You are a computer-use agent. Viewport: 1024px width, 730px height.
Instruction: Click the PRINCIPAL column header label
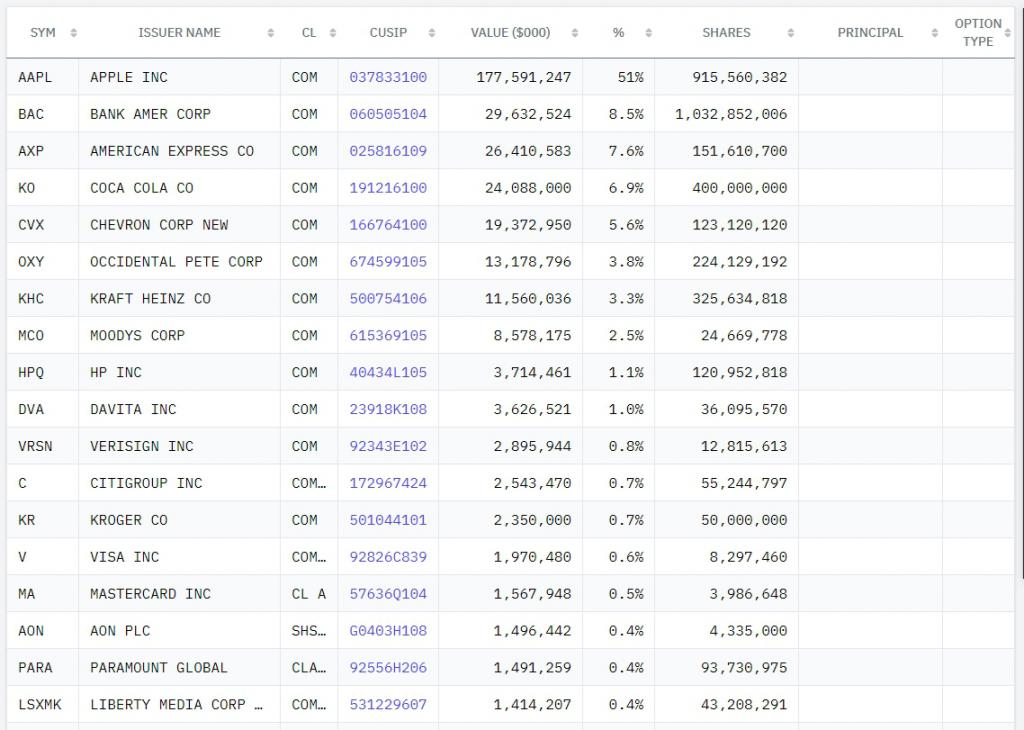pos(870,33)
